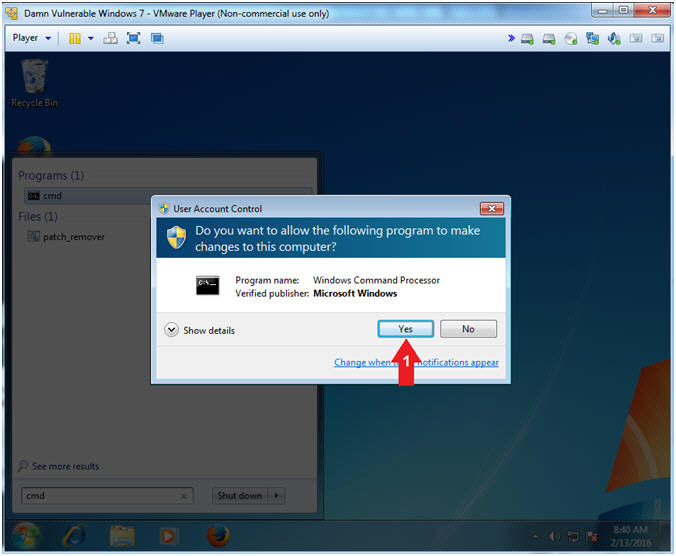Viewport: 676px width, 556px height.
Task: Click Shut down button
Action: (x=239, y=496)
